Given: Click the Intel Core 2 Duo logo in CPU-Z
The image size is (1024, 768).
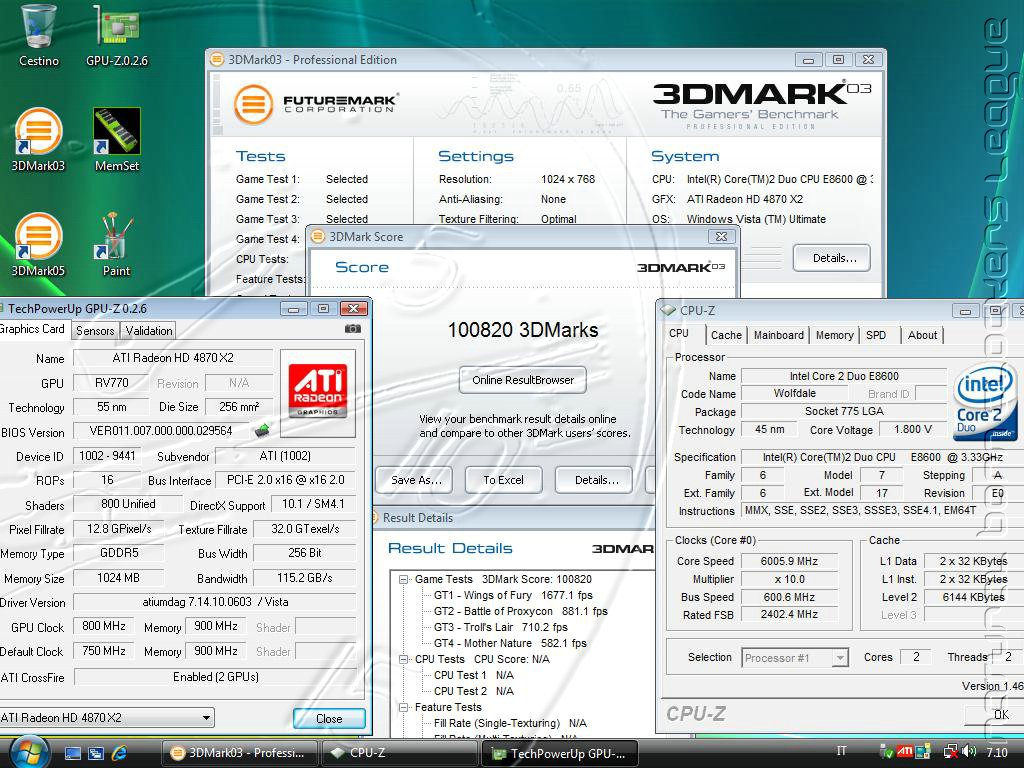Looking at the screenshot, I should (985, 403).
